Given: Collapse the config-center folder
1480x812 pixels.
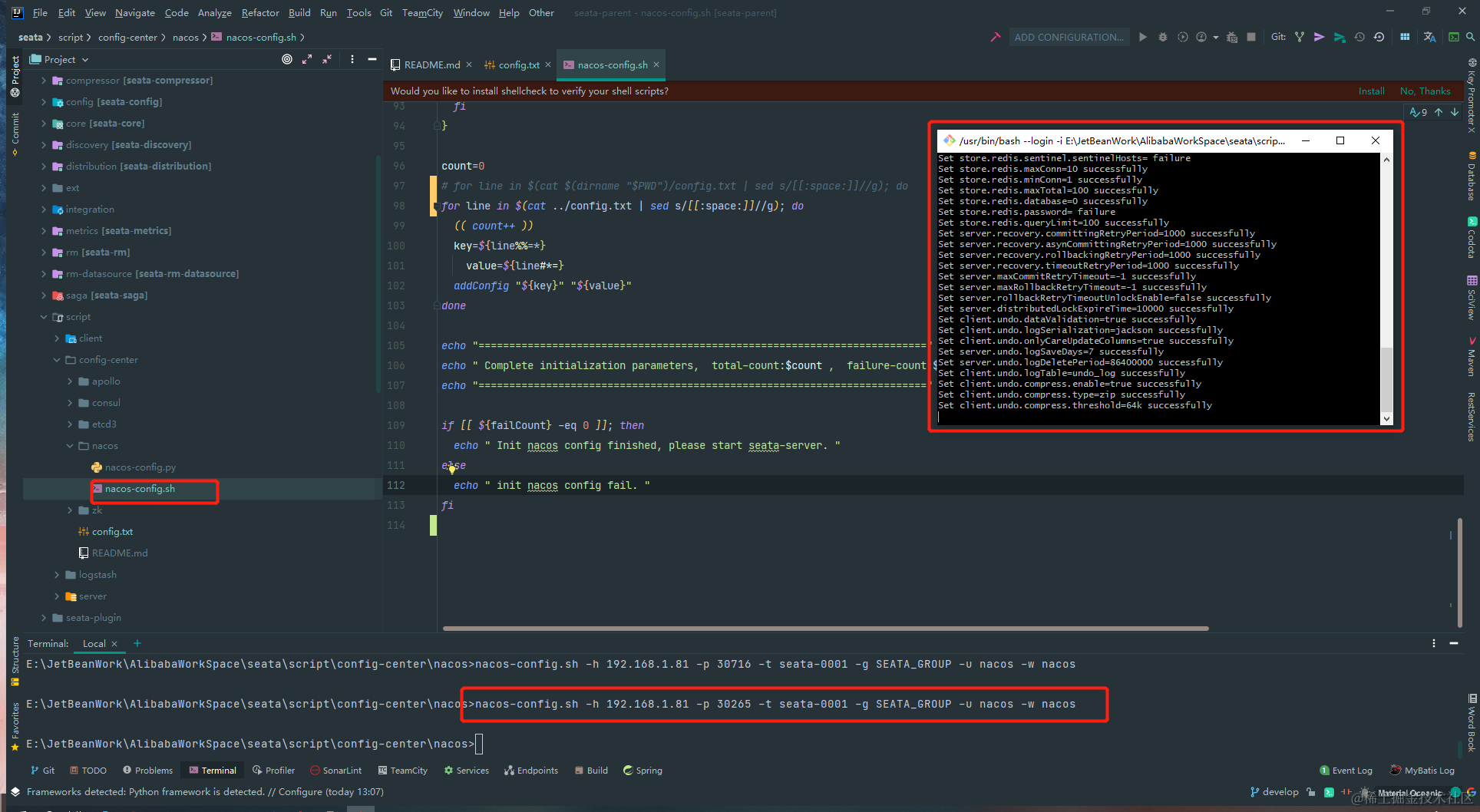Looking at the screenshot, I should (x=57, y=360).
